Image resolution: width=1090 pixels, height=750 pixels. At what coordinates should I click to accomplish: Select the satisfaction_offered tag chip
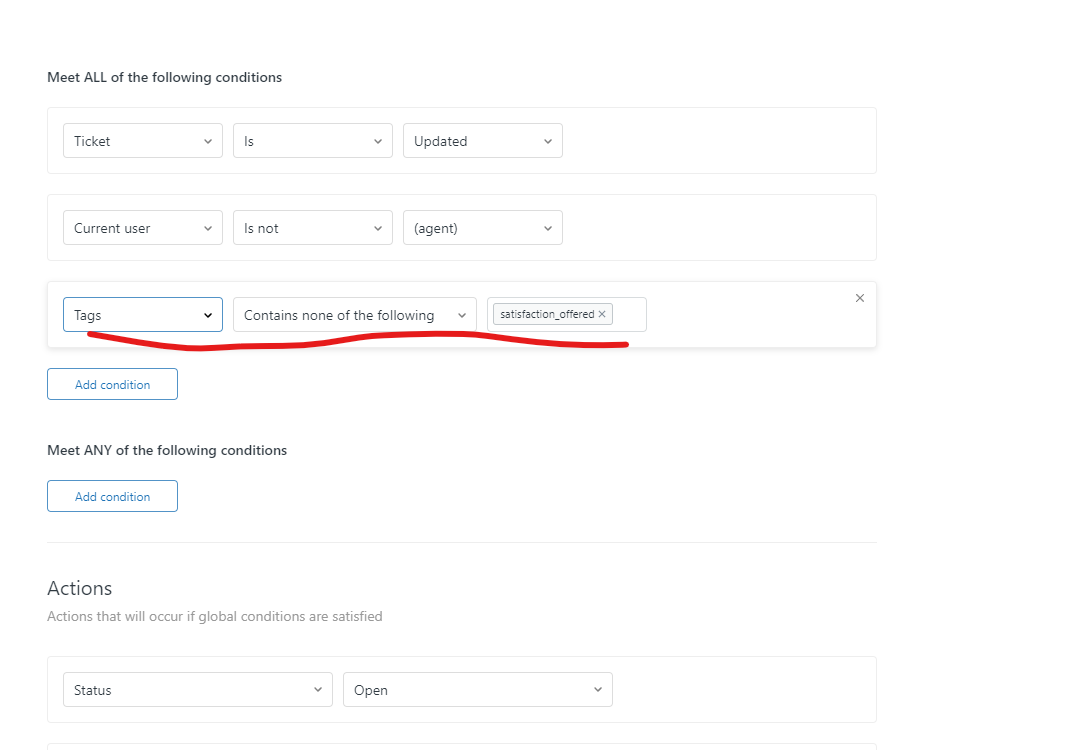[x=547, y=314]
